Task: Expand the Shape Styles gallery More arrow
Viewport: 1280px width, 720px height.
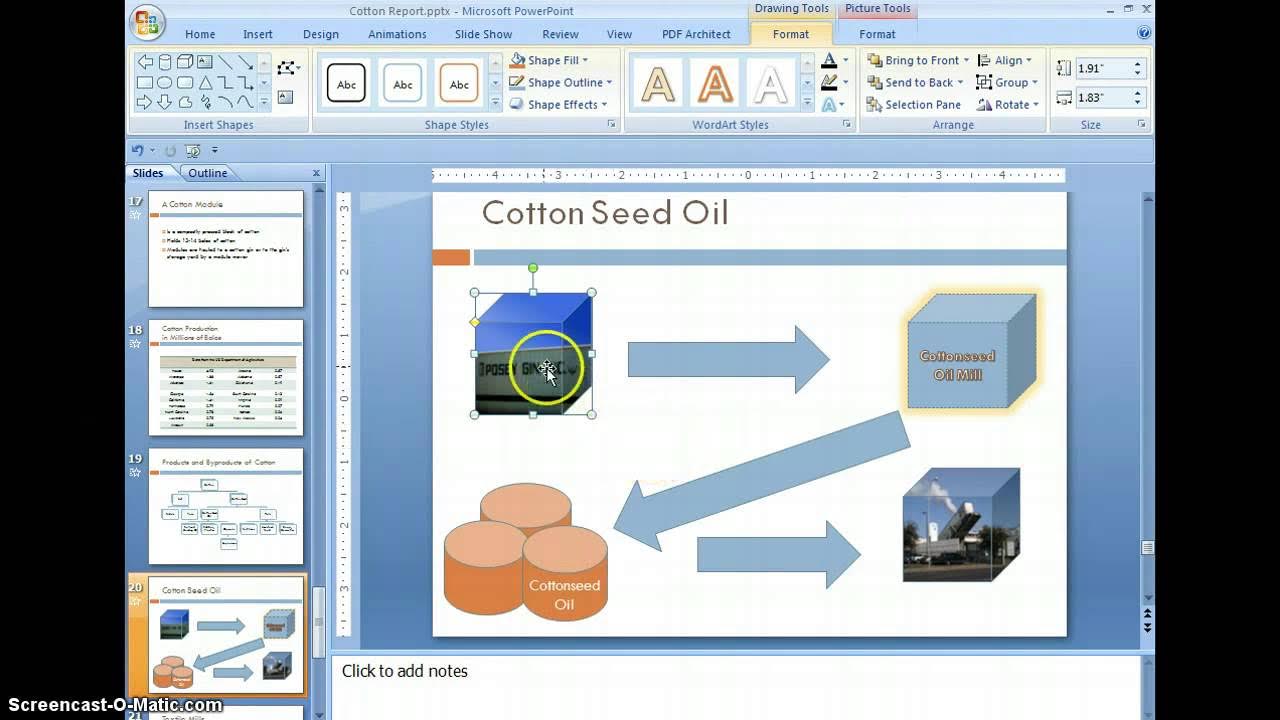Action: coord(495,102)
